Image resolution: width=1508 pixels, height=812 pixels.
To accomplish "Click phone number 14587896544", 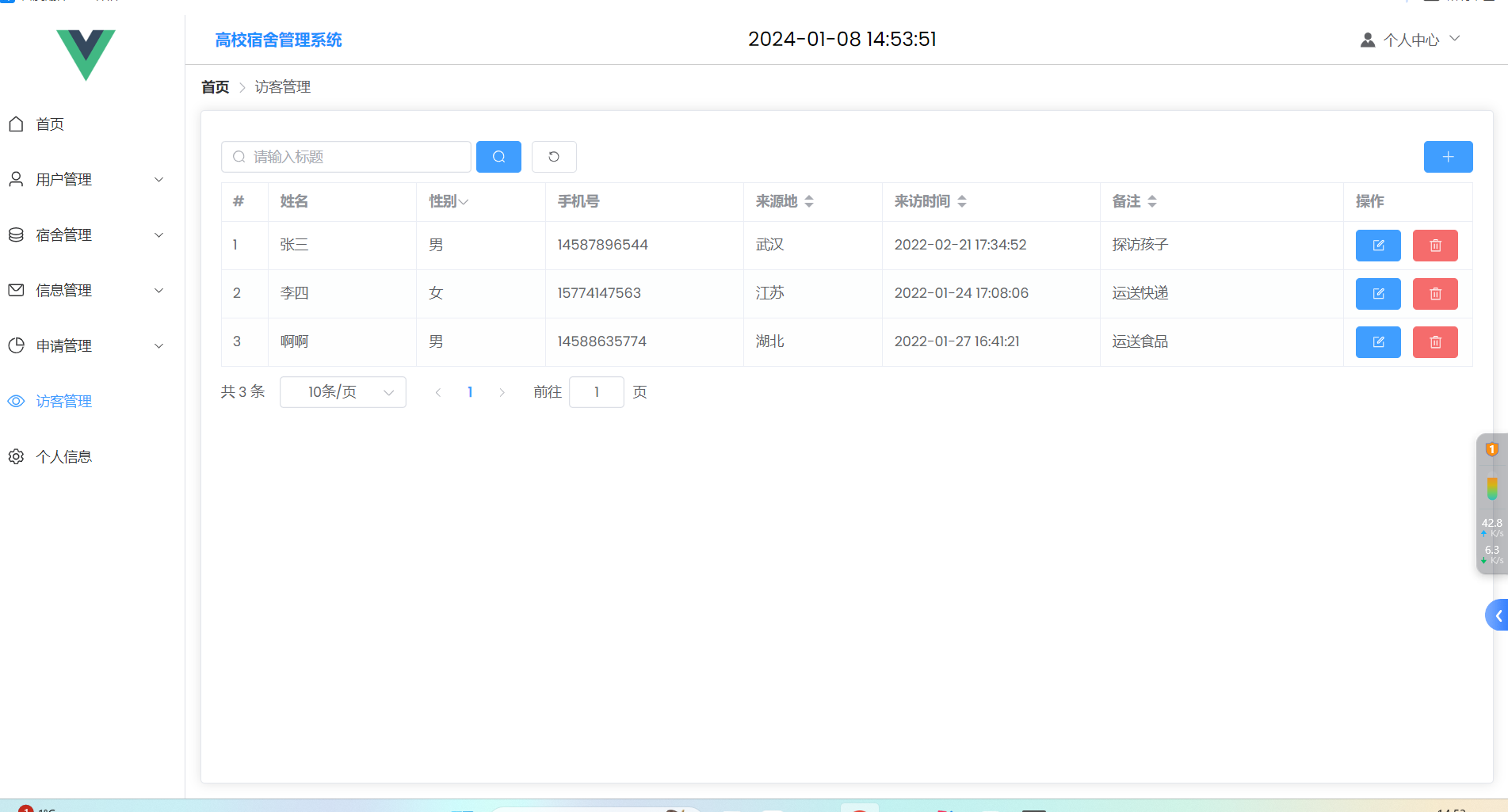I will (602, 245).
